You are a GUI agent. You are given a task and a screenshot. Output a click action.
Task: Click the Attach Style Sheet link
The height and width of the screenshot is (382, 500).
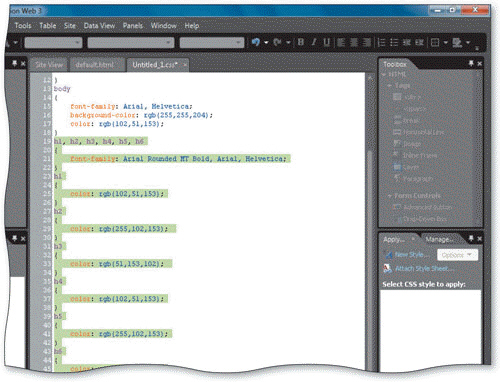tap(424, 268)
